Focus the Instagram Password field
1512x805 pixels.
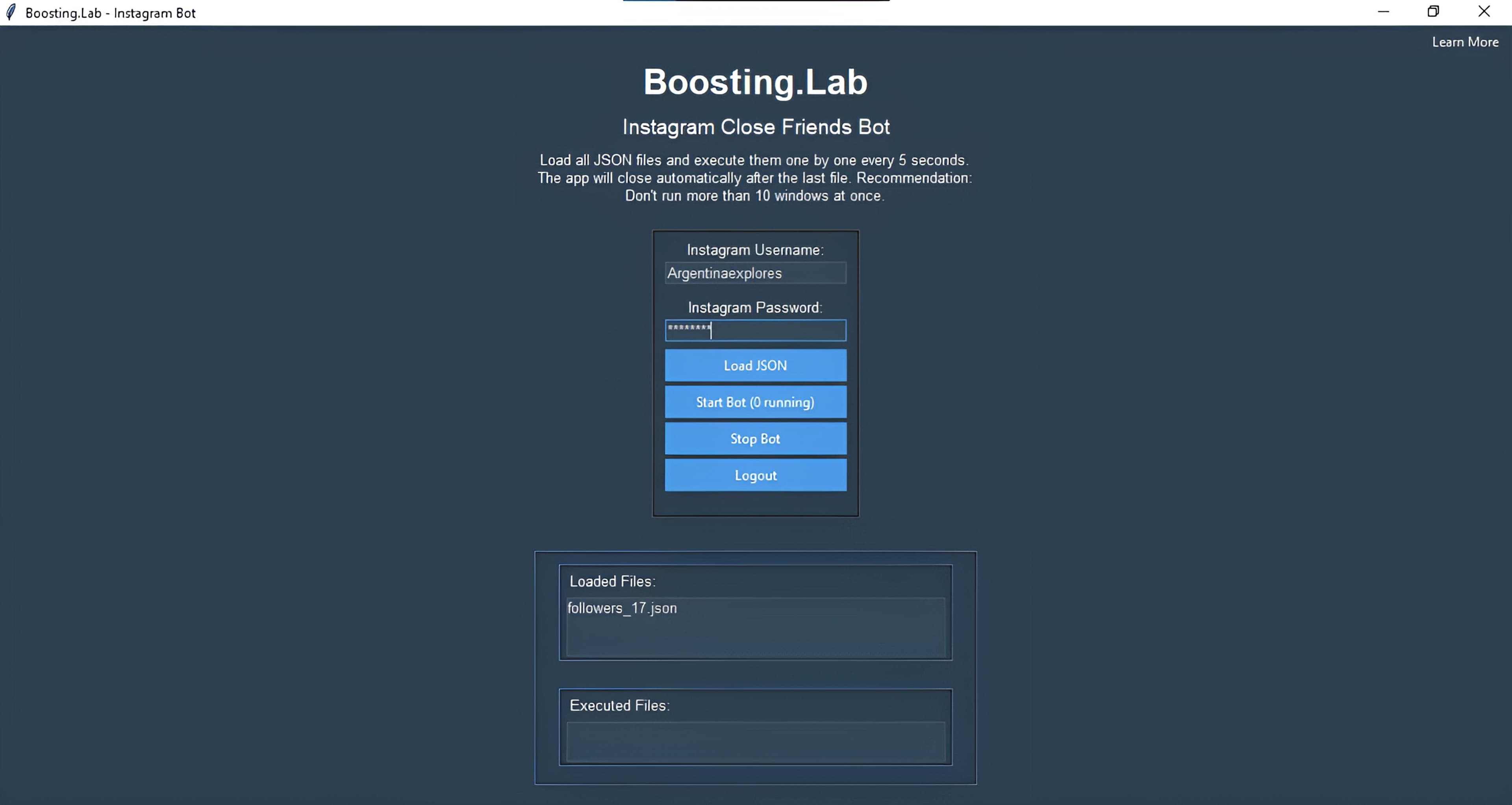(756, 330)
